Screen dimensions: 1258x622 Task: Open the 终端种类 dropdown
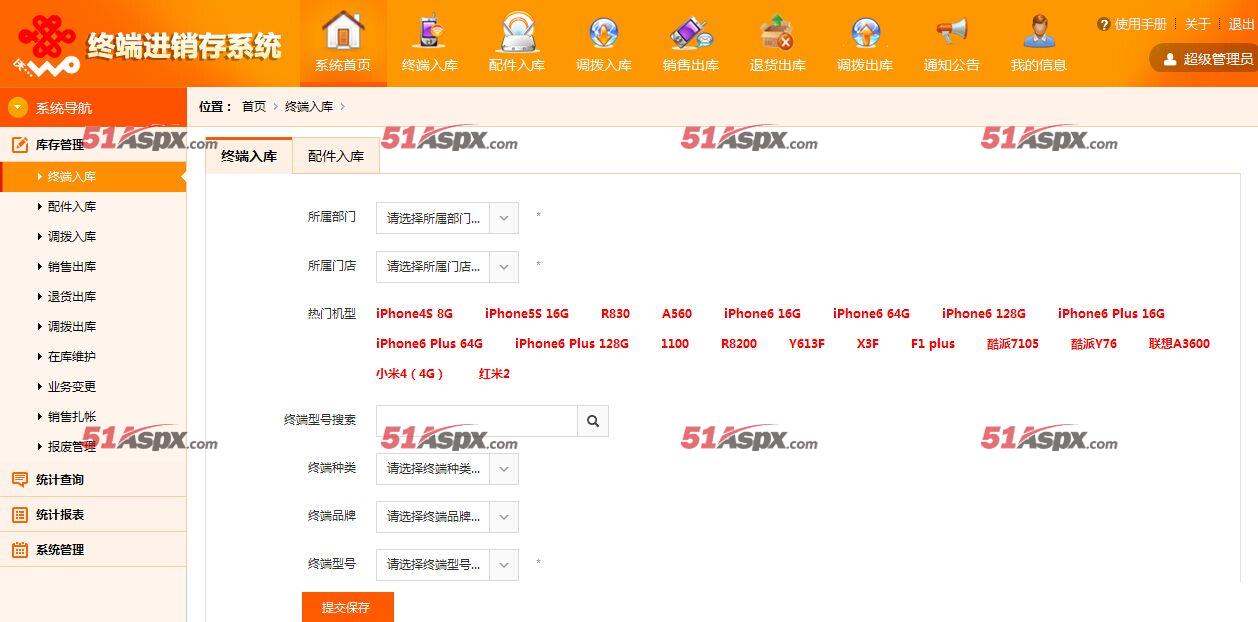447,468
